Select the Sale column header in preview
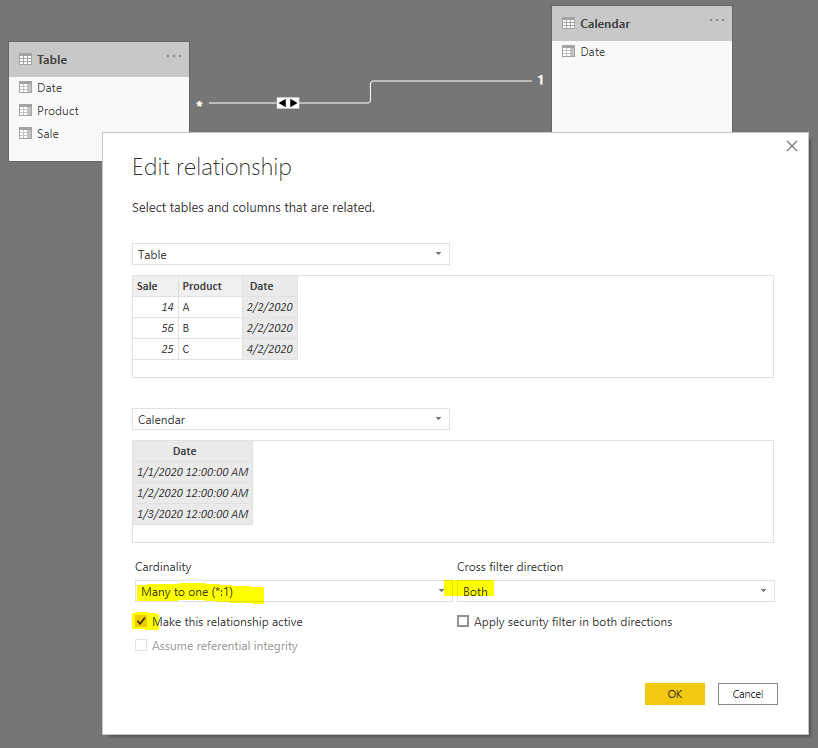This screenshot has width=818, height=748. pos(155,286)
